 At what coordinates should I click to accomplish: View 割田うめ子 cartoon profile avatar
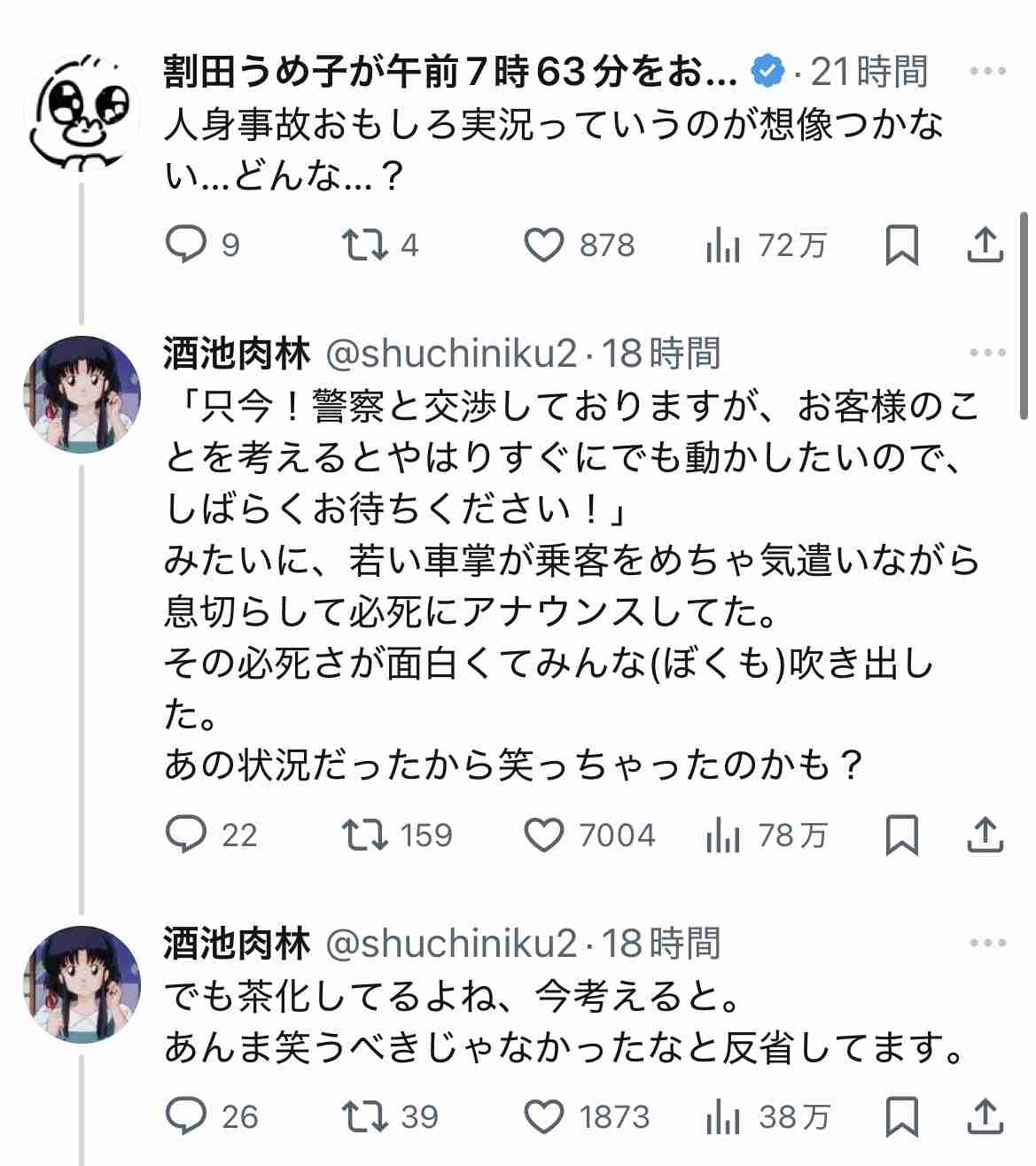82,112
